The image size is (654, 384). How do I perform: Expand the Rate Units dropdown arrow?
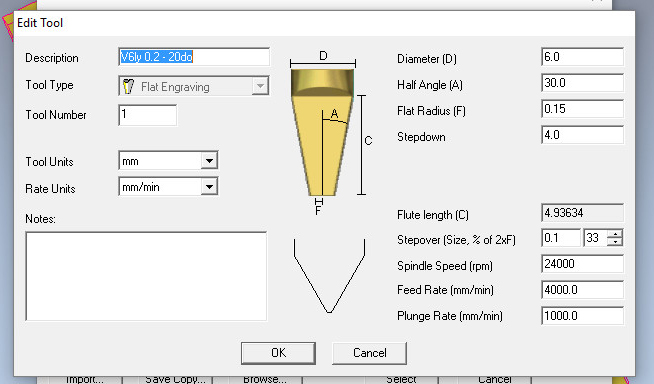(209, 187)
